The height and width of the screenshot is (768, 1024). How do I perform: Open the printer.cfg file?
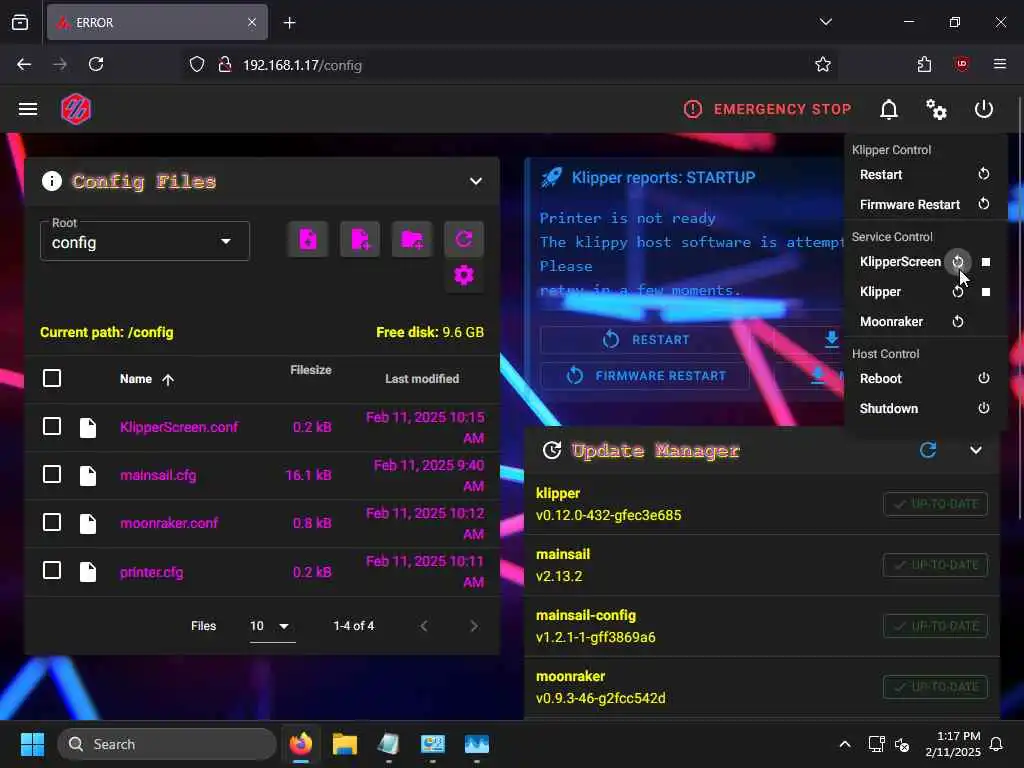click(x=152, y=572)
